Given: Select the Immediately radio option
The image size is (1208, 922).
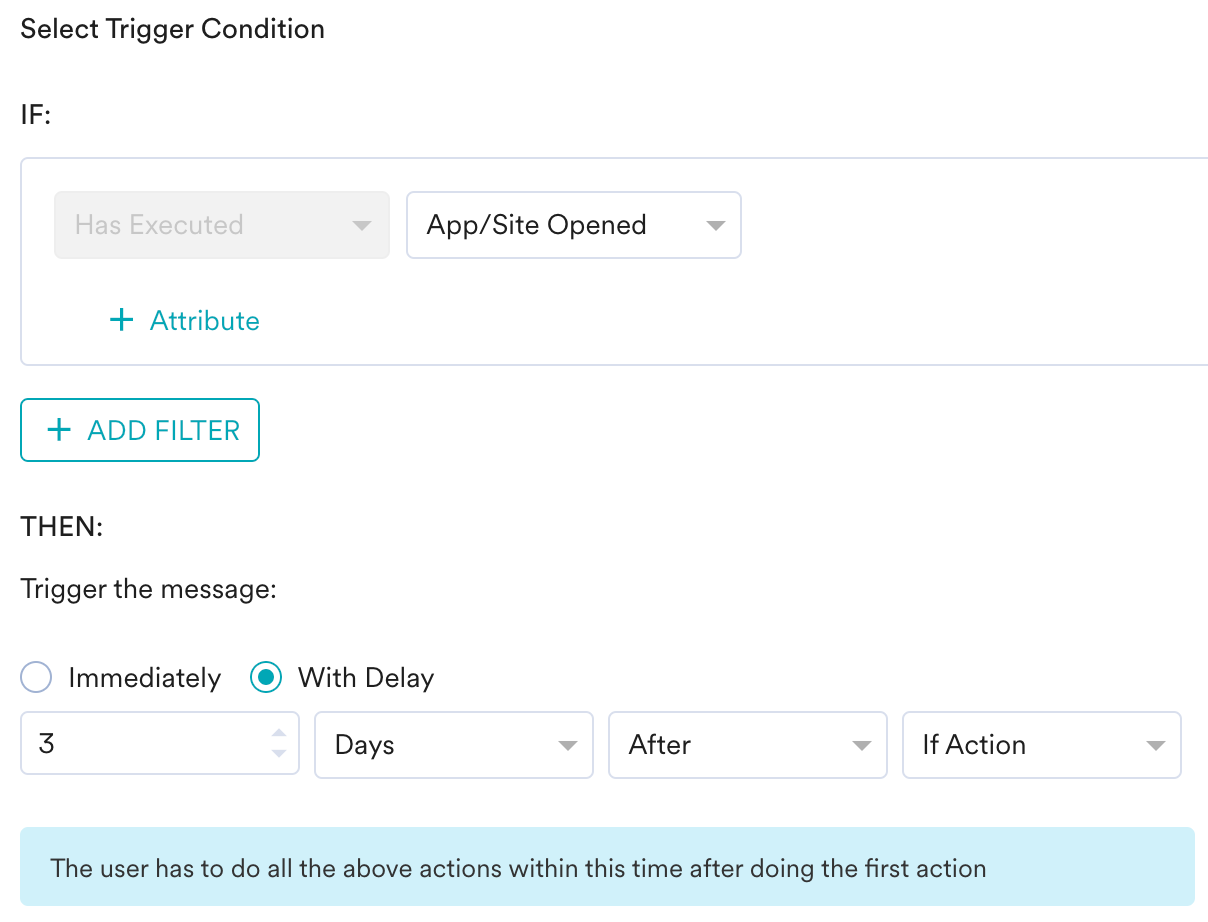Looking at the screenshot, I should (x=36, y=678).
